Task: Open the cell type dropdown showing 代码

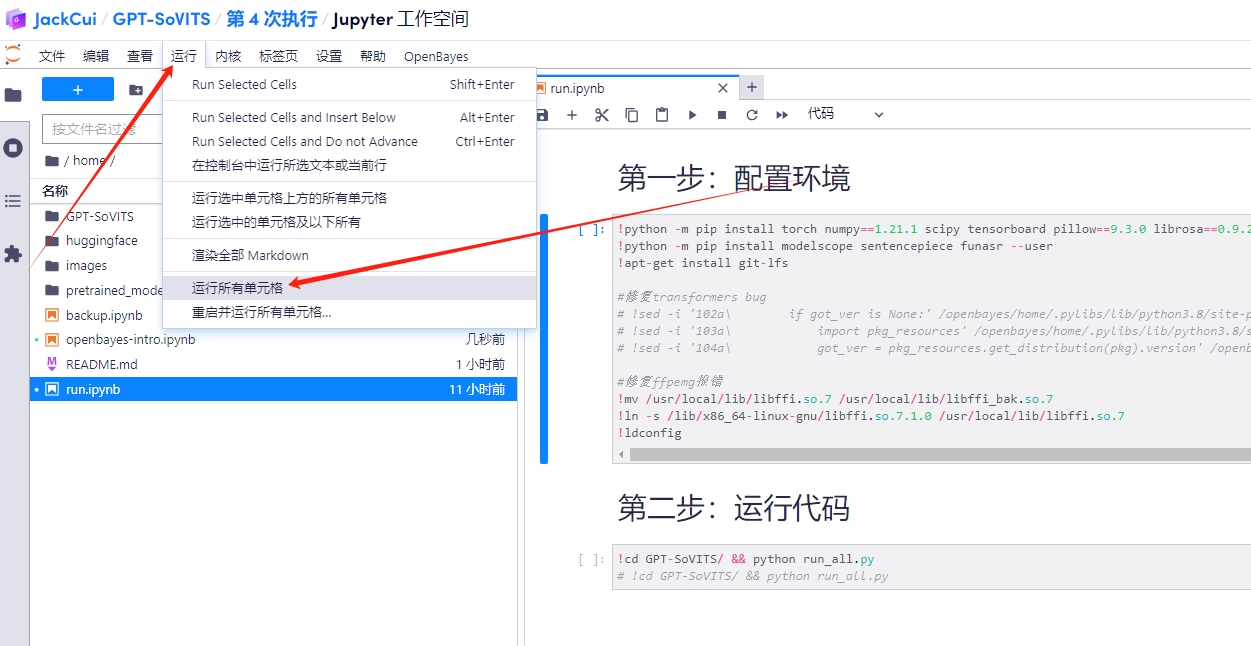Action: click(x=846, y=114)
